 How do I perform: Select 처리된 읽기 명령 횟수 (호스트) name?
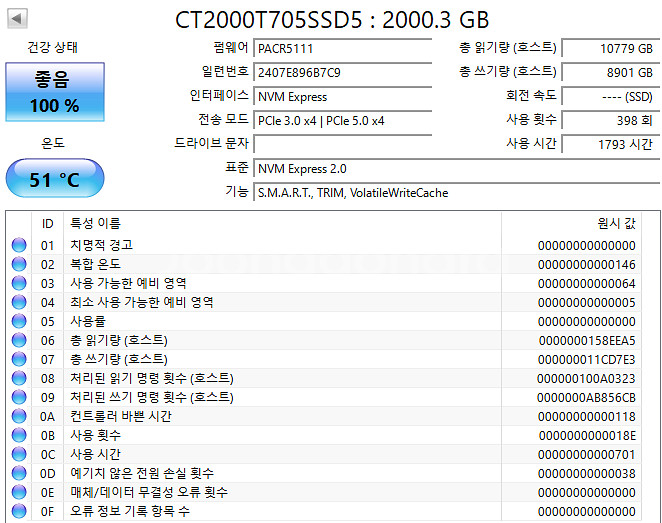(152, 378)
